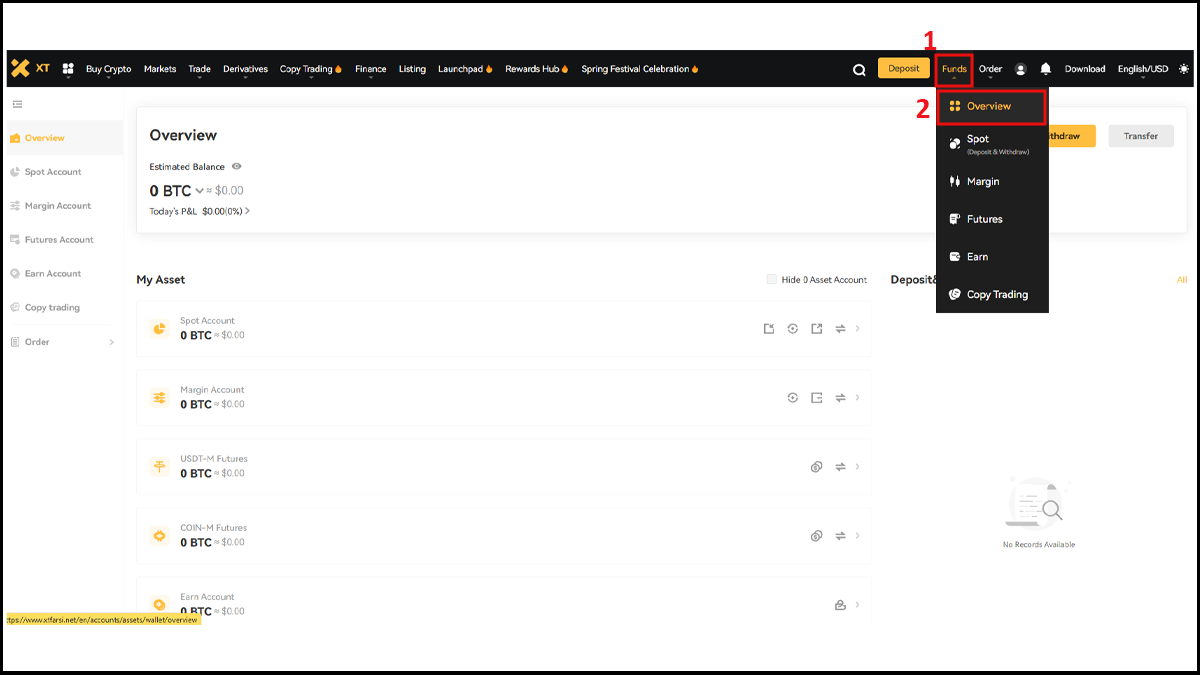Expand the Today's P&L arrow
Image resolution: width=1200 pixels, height=675 pixels.
[247, 211]
